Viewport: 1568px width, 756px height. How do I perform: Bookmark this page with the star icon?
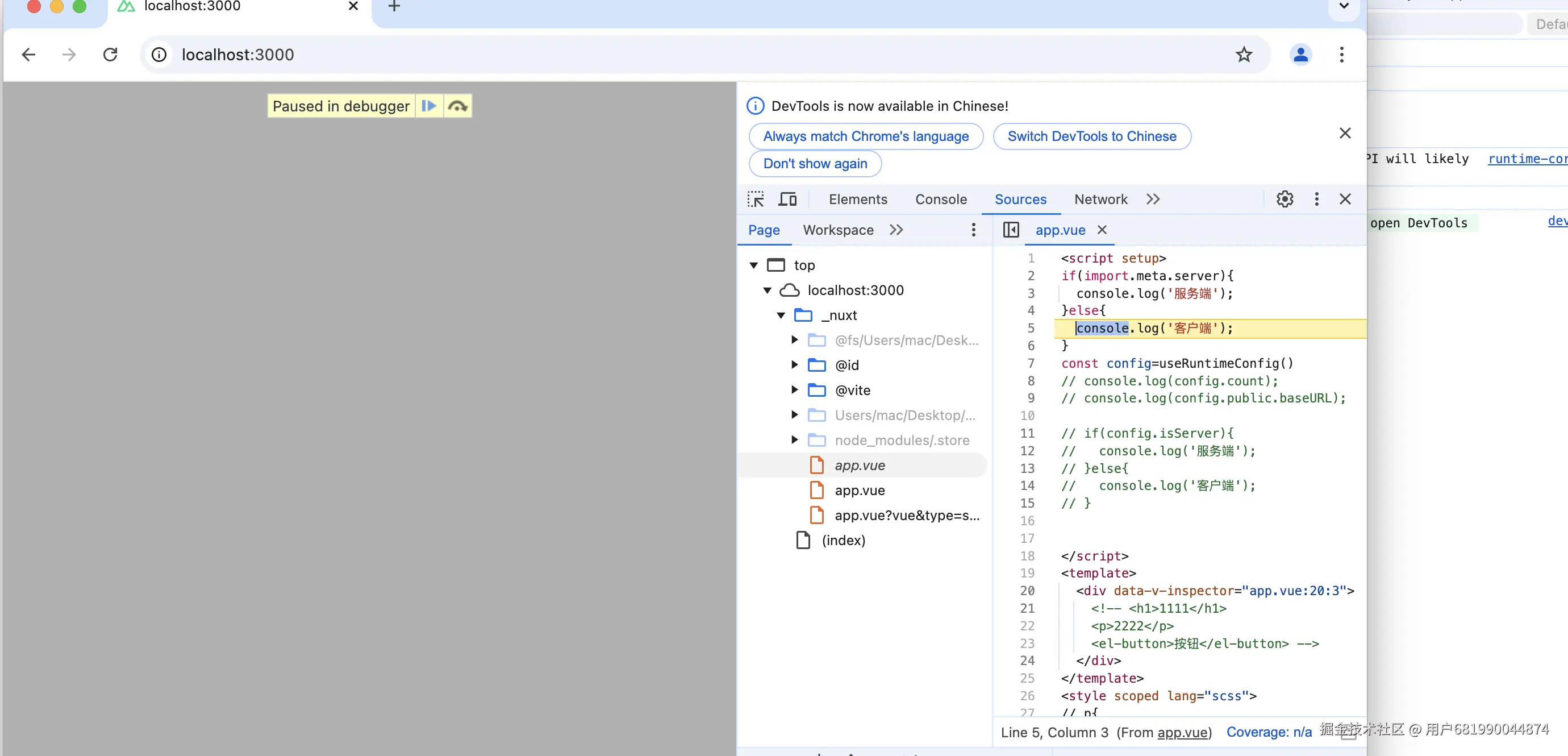[x=1244, y=55]
